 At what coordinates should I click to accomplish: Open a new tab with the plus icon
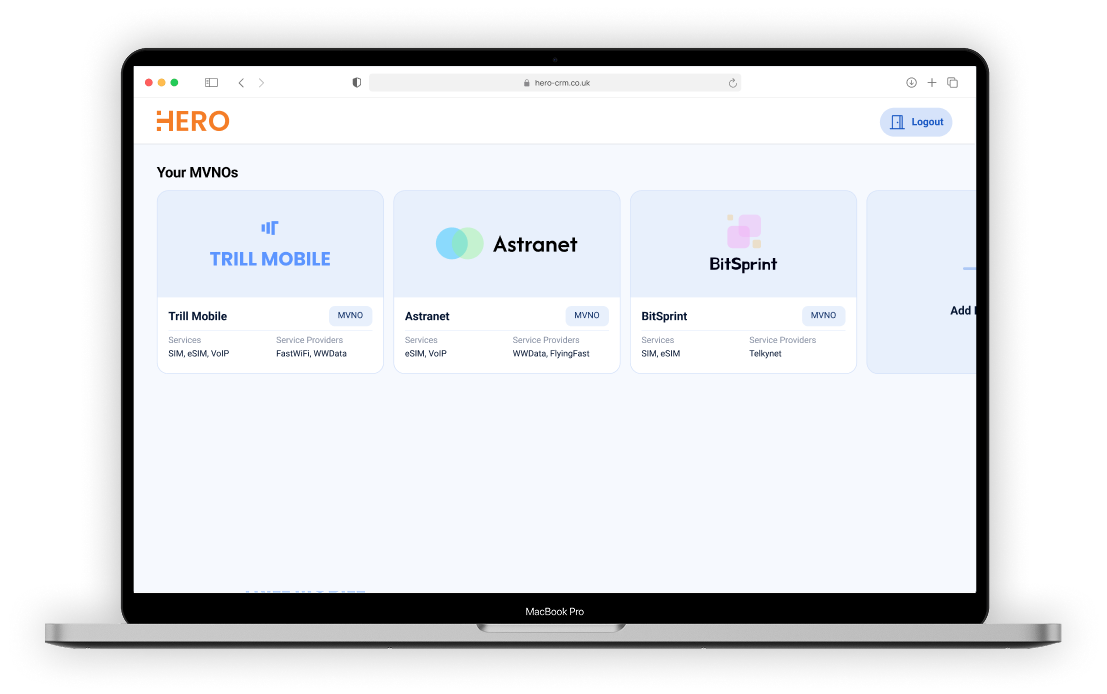point(932,83)
